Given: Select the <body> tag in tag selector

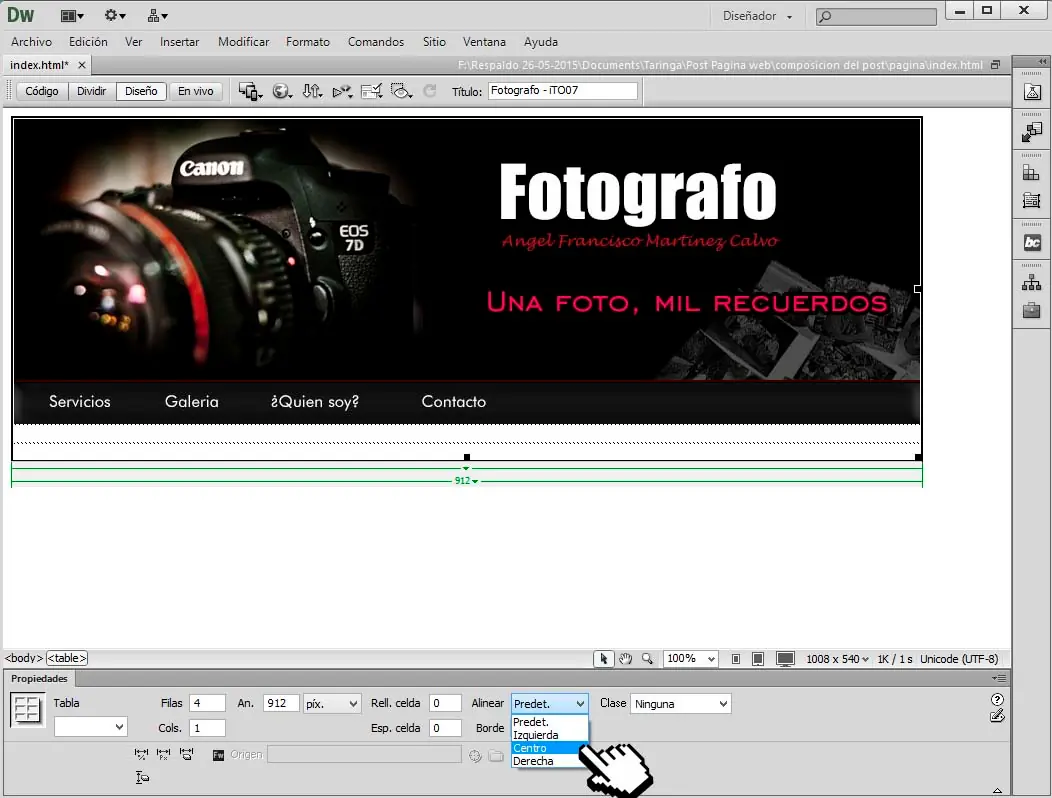Looking at the screenshot, I should 23,658.
